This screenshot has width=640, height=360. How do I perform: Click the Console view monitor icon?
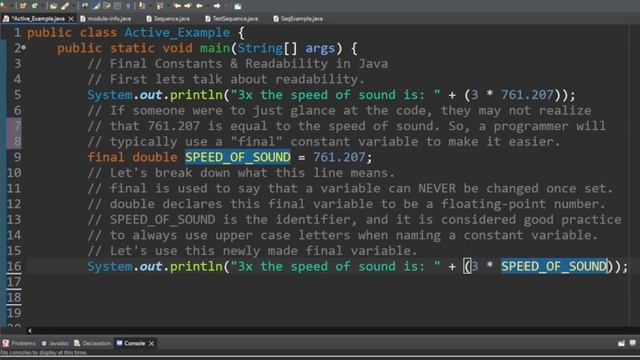[x=119, y=343]
